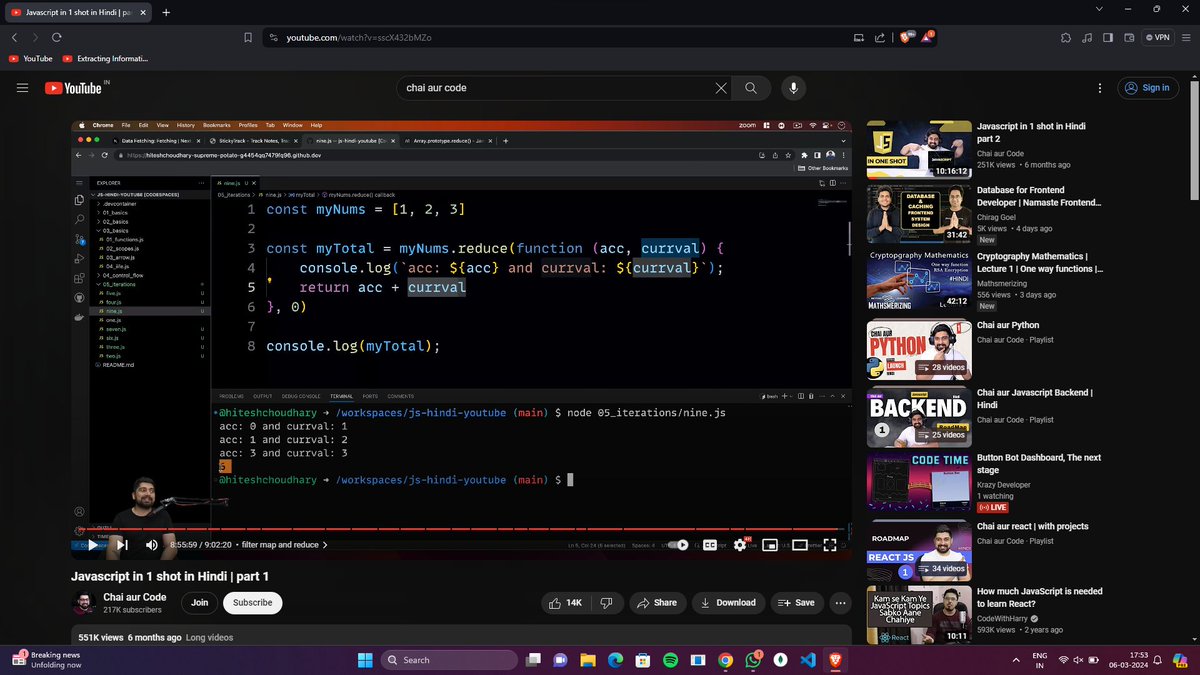
Task: Share this video
Action: tap(657, 603)
